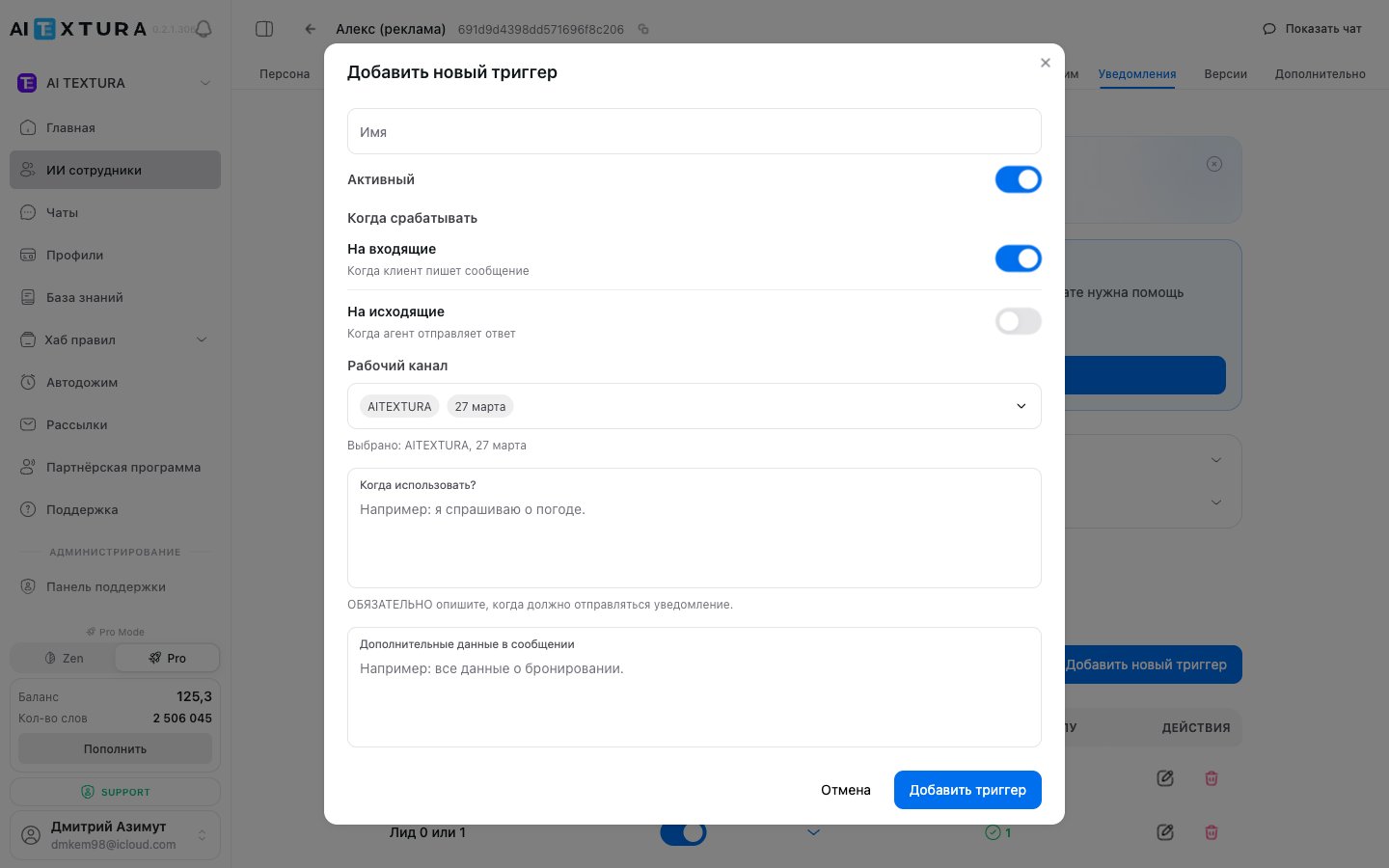The height and width of the screenshot is (868, 1389).
Task: Expand the AI TEXTURA workspace selector
Action: 116,83
